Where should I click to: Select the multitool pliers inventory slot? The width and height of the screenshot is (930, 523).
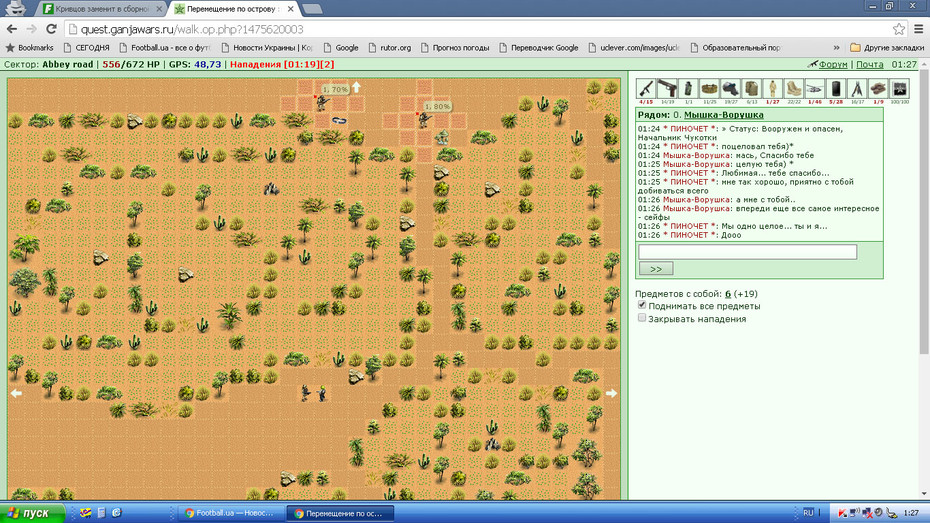point(857,88)
